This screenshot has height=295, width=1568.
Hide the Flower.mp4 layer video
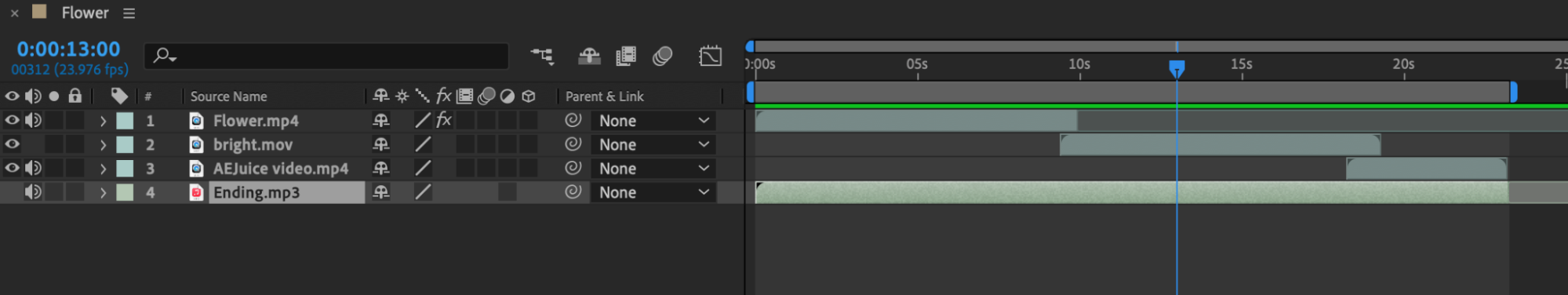(12, 120)
